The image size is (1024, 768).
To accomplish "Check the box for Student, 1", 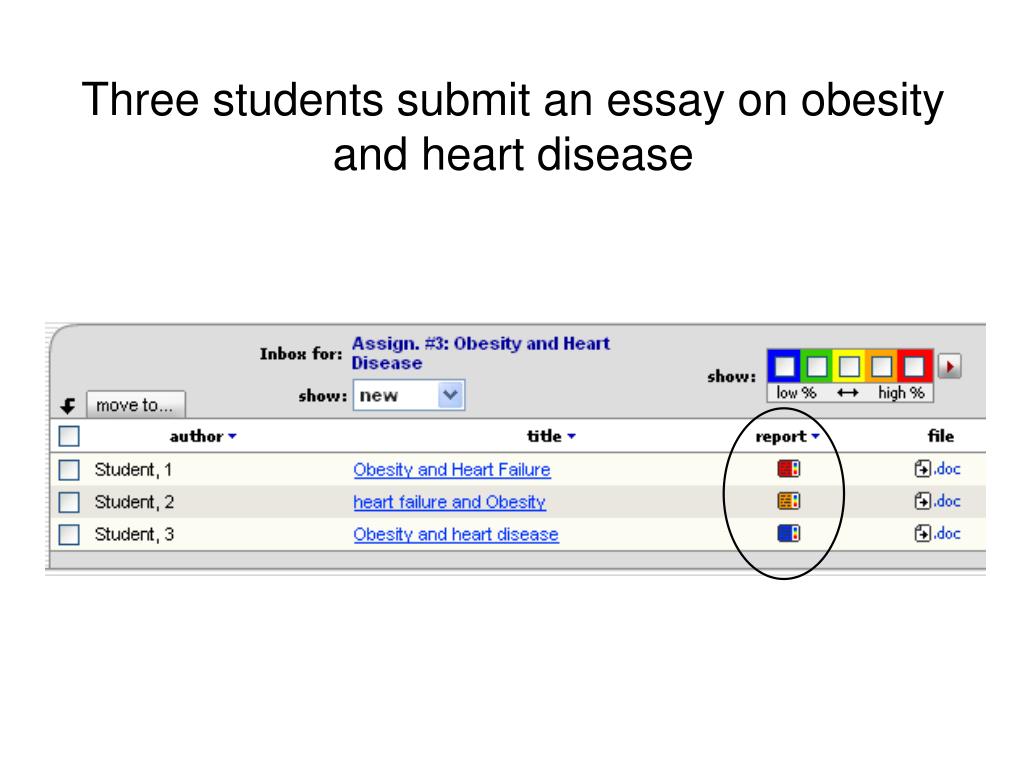I will click(69, 470).
